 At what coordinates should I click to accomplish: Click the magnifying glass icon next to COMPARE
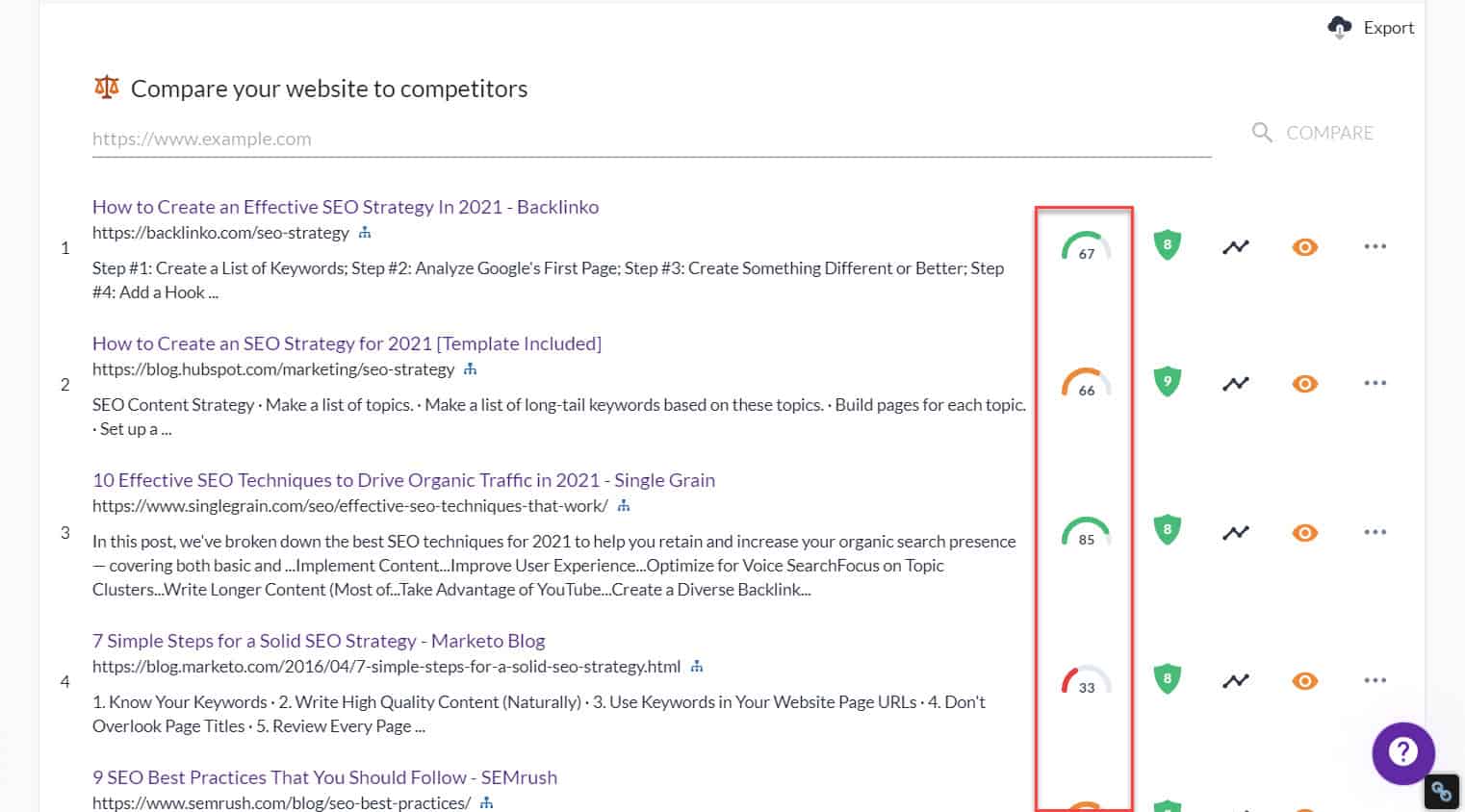[x=1261, y=133]
